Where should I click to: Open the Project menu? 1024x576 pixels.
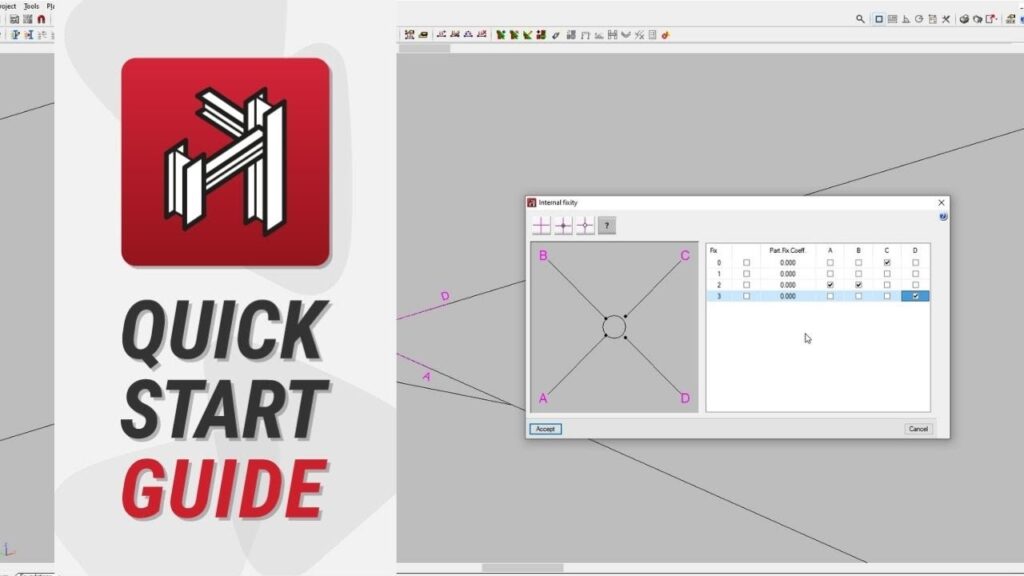(x=6, y=6)
